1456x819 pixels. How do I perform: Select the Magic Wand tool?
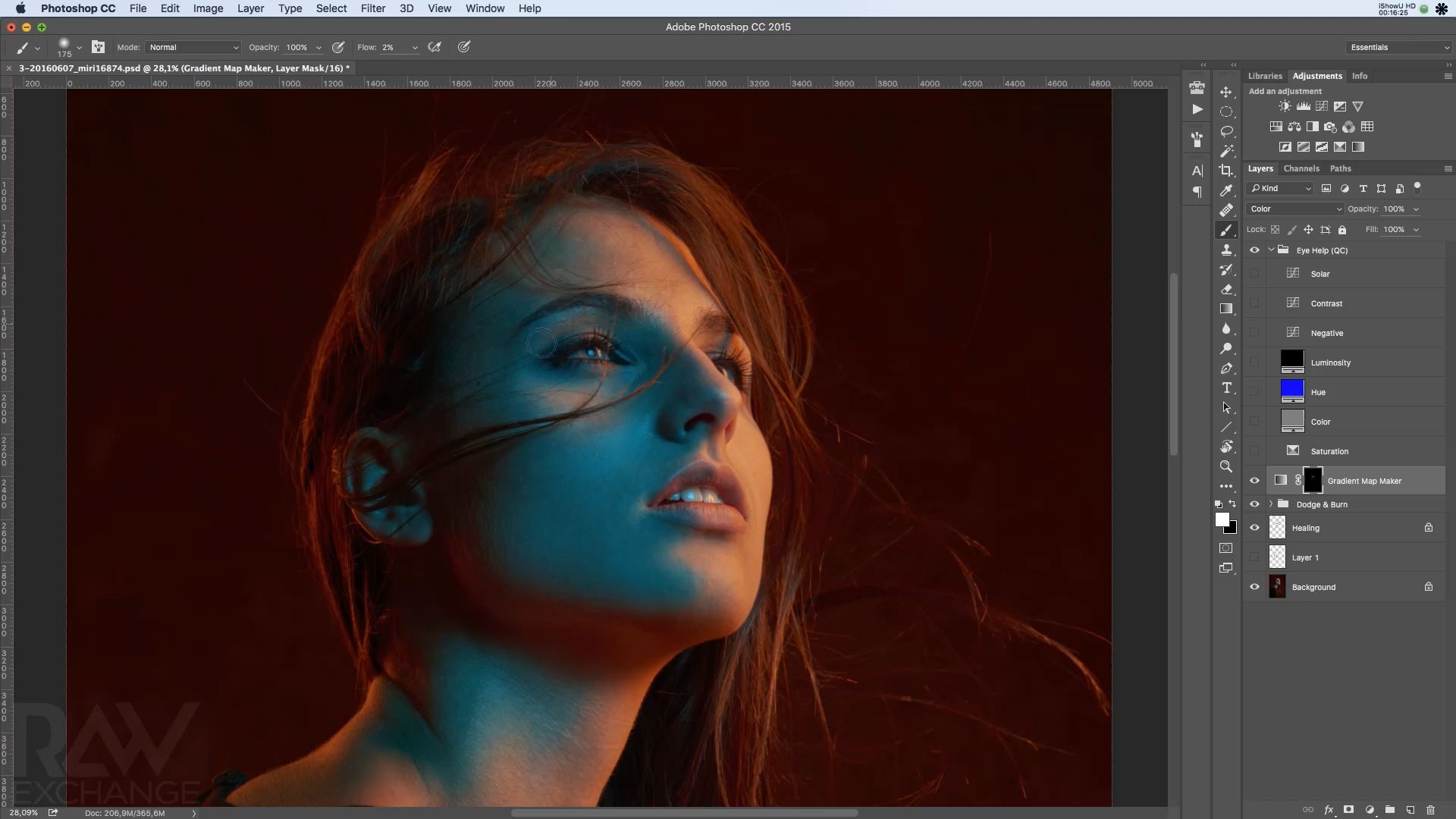point(1226,151)
